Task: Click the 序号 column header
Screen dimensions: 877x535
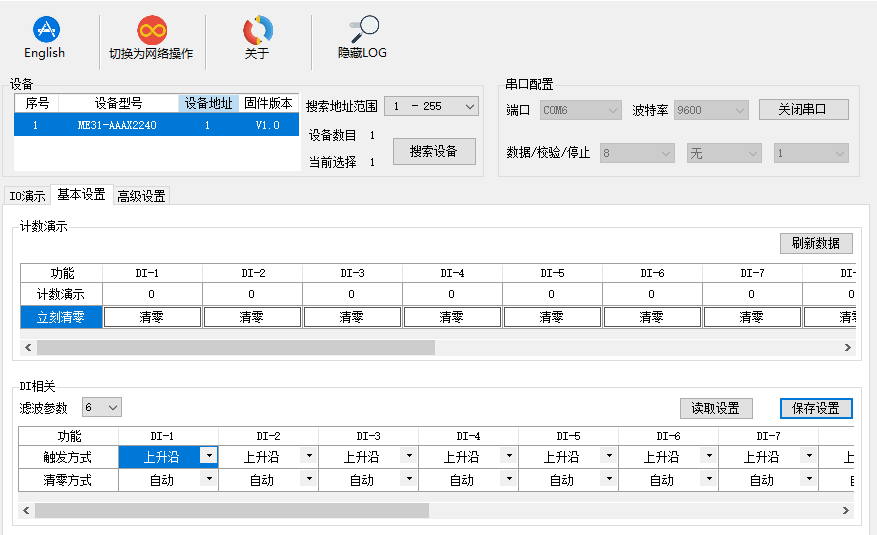Action: [x=37, y=103]
